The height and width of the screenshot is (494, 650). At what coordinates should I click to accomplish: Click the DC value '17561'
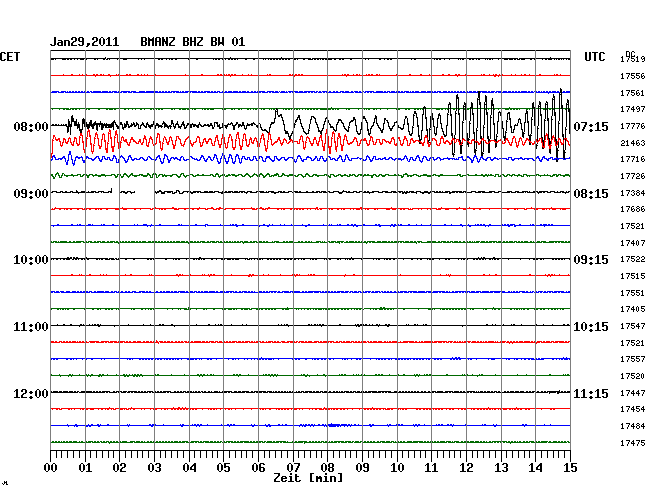[x=633, y=93]
